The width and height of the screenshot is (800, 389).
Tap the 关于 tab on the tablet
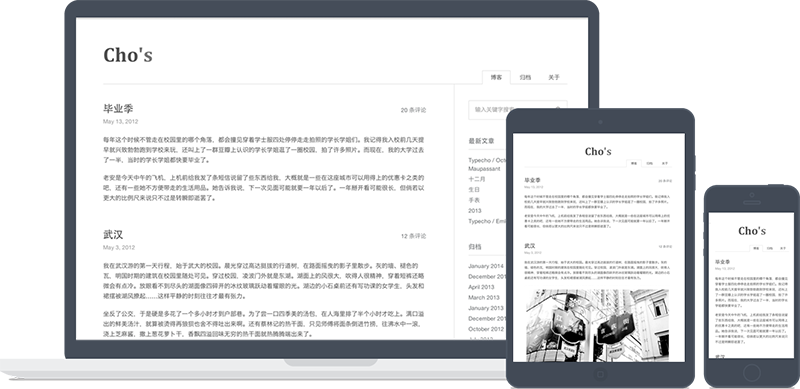click(664, 163)
